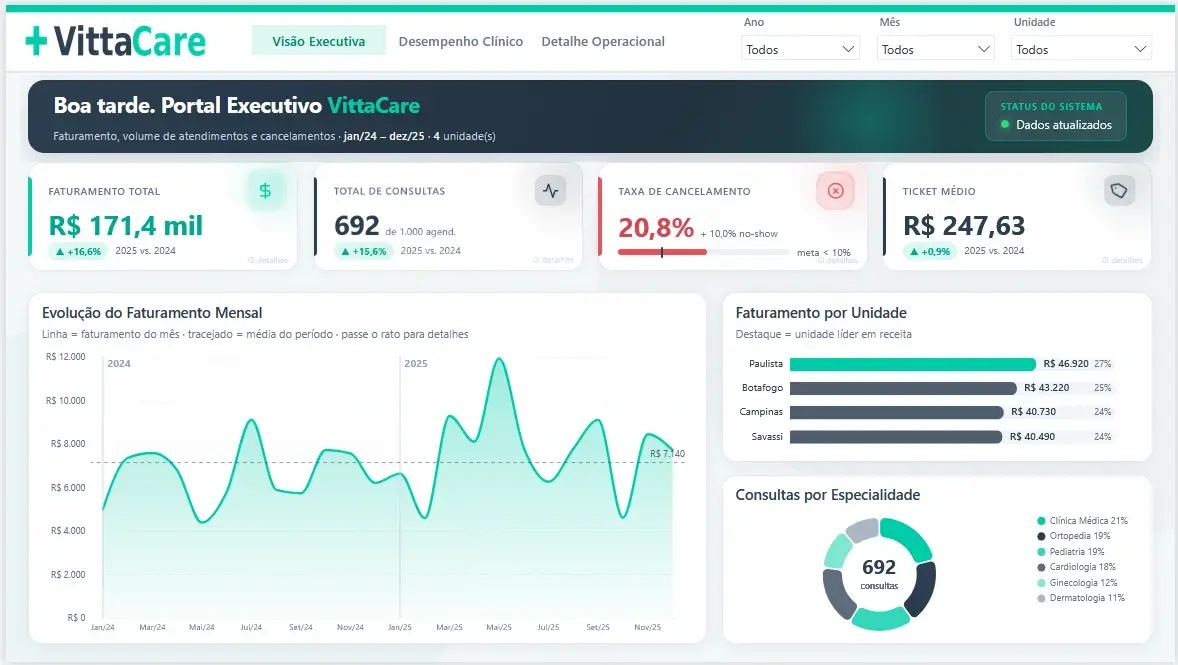Click the R$ 43.220 value

coord(1047,388)
